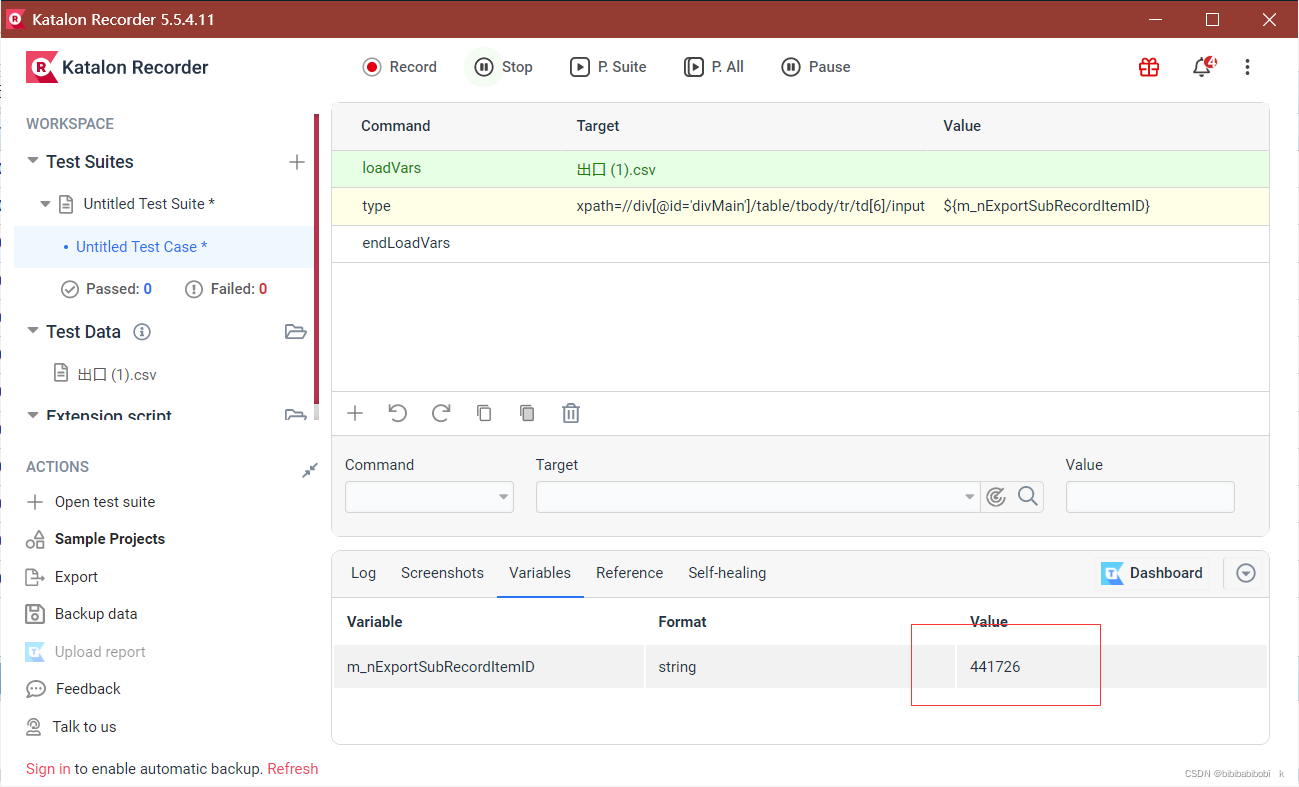Click the Failed count indicator
1299x787 pixels.
click(x=227, y=289)
